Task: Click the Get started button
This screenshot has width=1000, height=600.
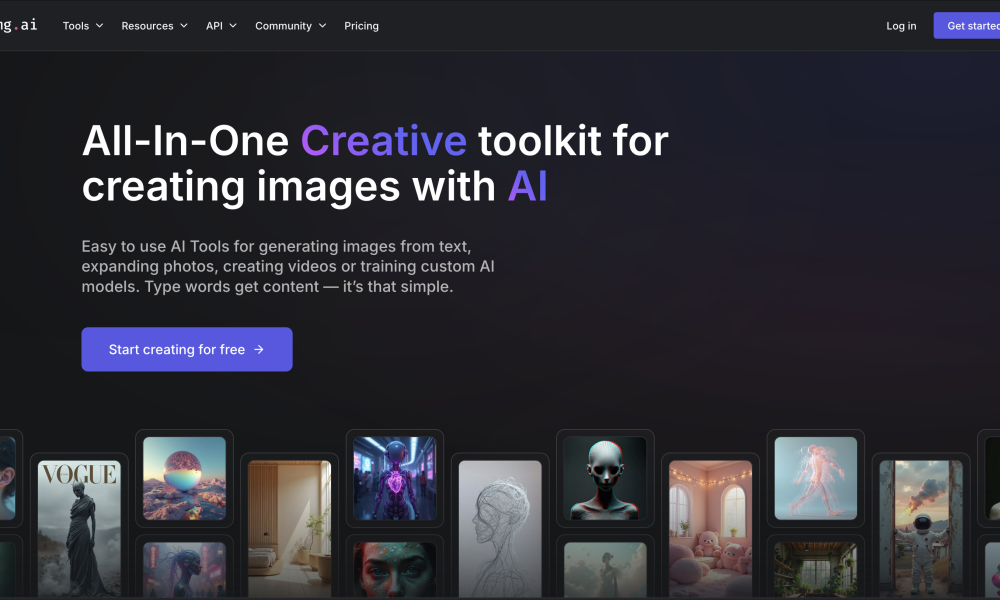Action: pyautogui.click(x=967, y=26)
